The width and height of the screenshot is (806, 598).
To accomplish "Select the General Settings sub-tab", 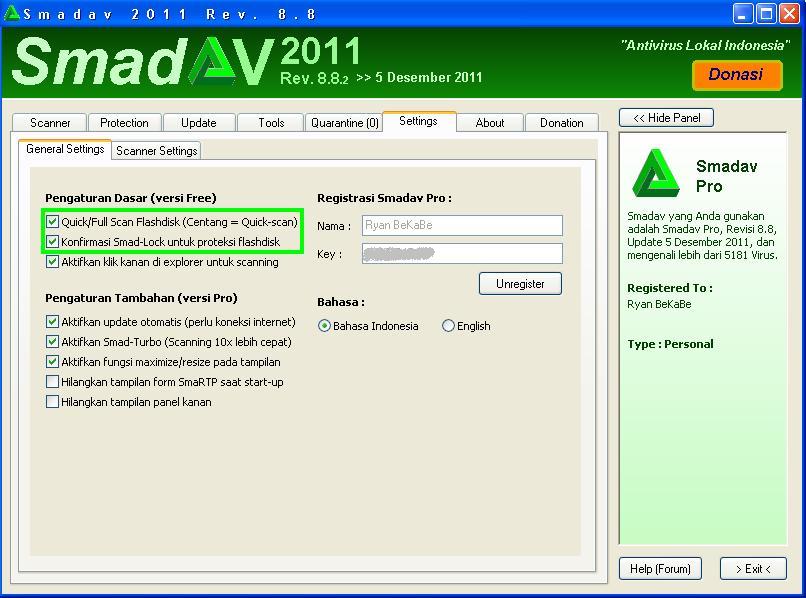I will pos(65,149).
